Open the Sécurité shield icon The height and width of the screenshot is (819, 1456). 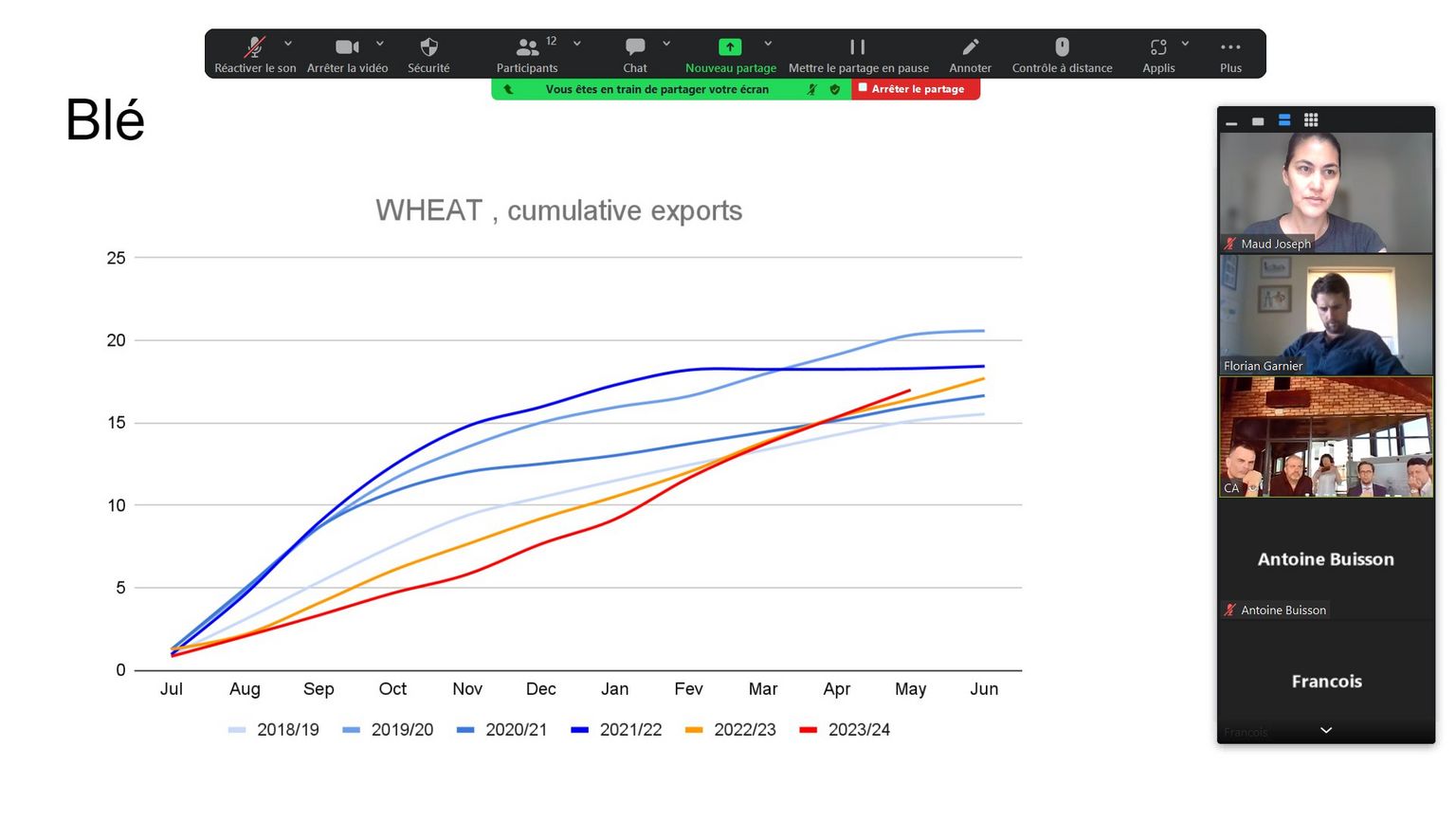tap(428, 47)
